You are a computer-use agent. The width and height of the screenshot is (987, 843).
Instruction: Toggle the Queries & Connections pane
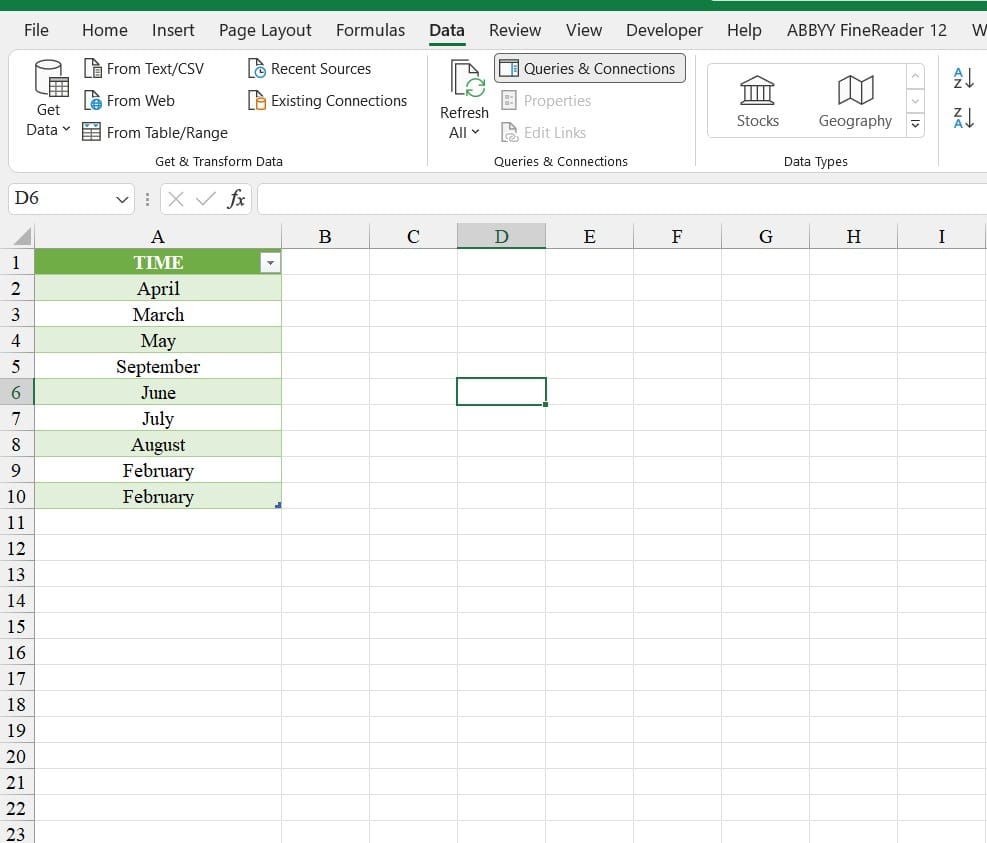pyautogui.click(x=589, y=68)
